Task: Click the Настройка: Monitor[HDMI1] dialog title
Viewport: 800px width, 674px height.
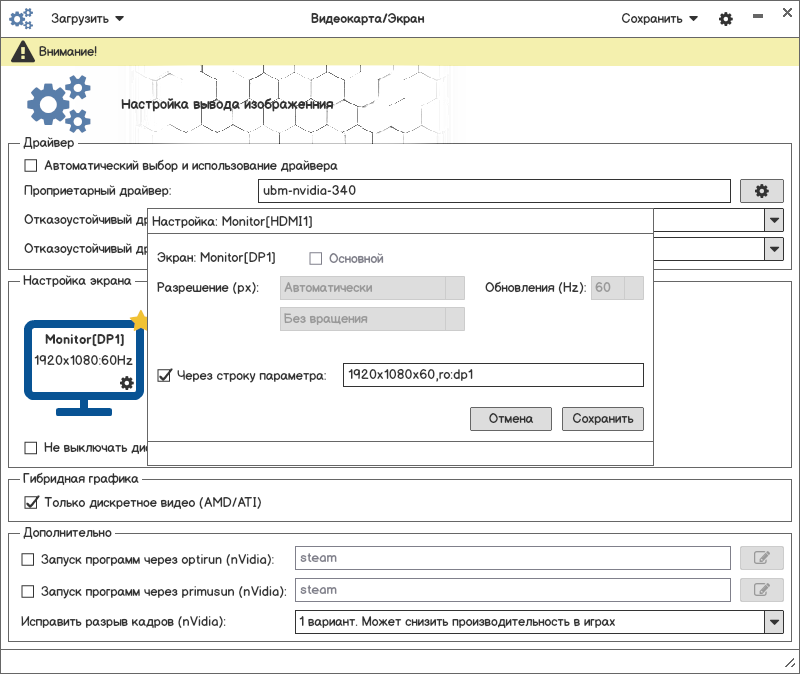Action: tap(232, 221)
